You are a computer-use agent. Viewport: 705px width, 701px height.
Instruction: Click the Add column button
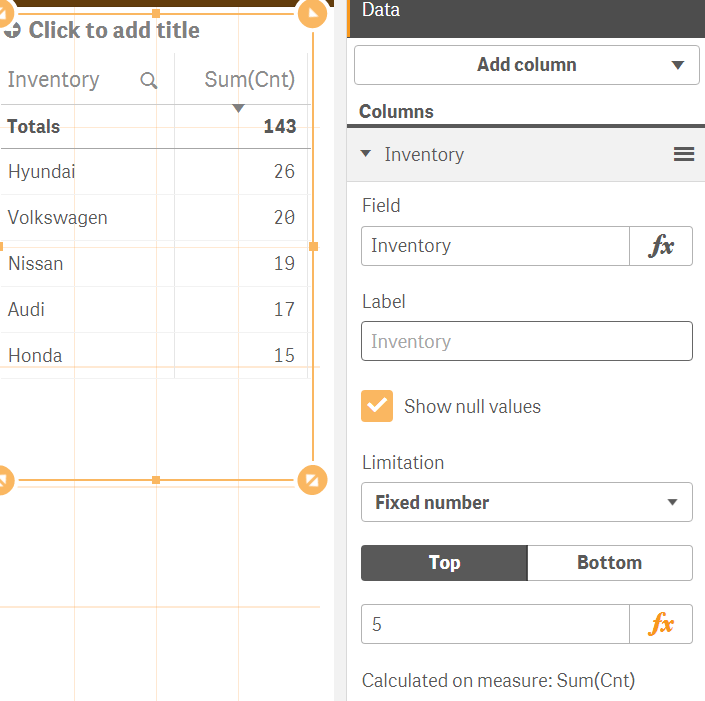tap(510, 65)
